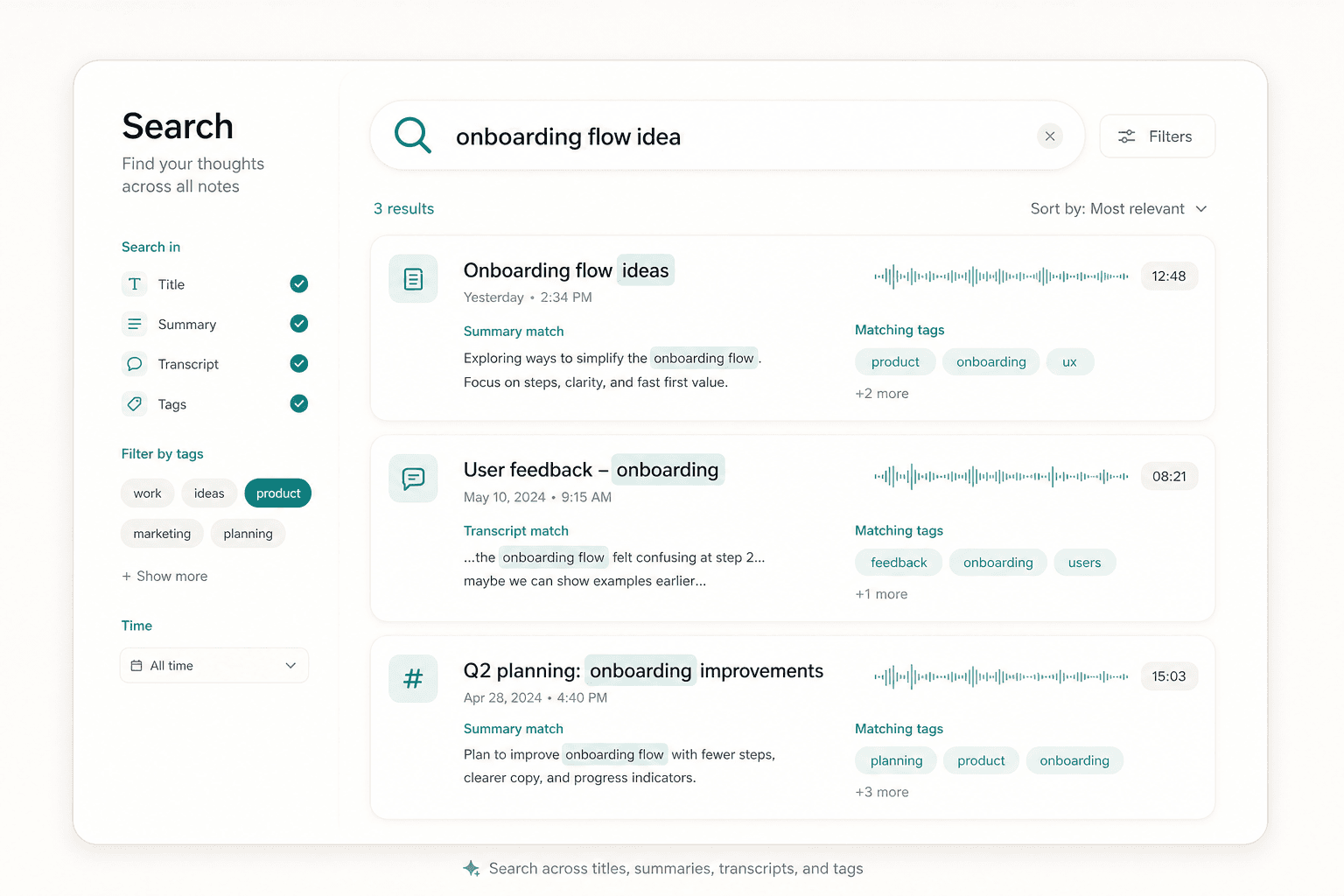Screen dimensions: 1344x896
Task: Click the 12:48 duration badge
Action: tap(1169, 276)
